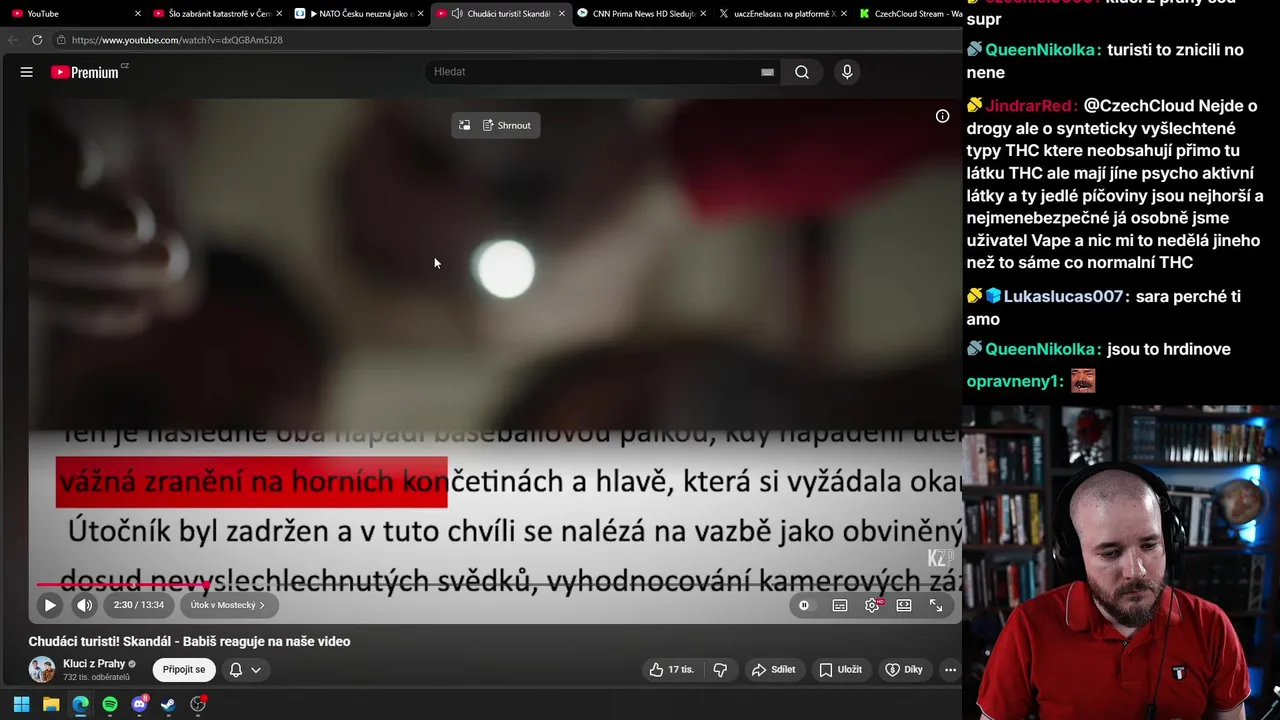Open Spotify from taskbar

(110, 704)
